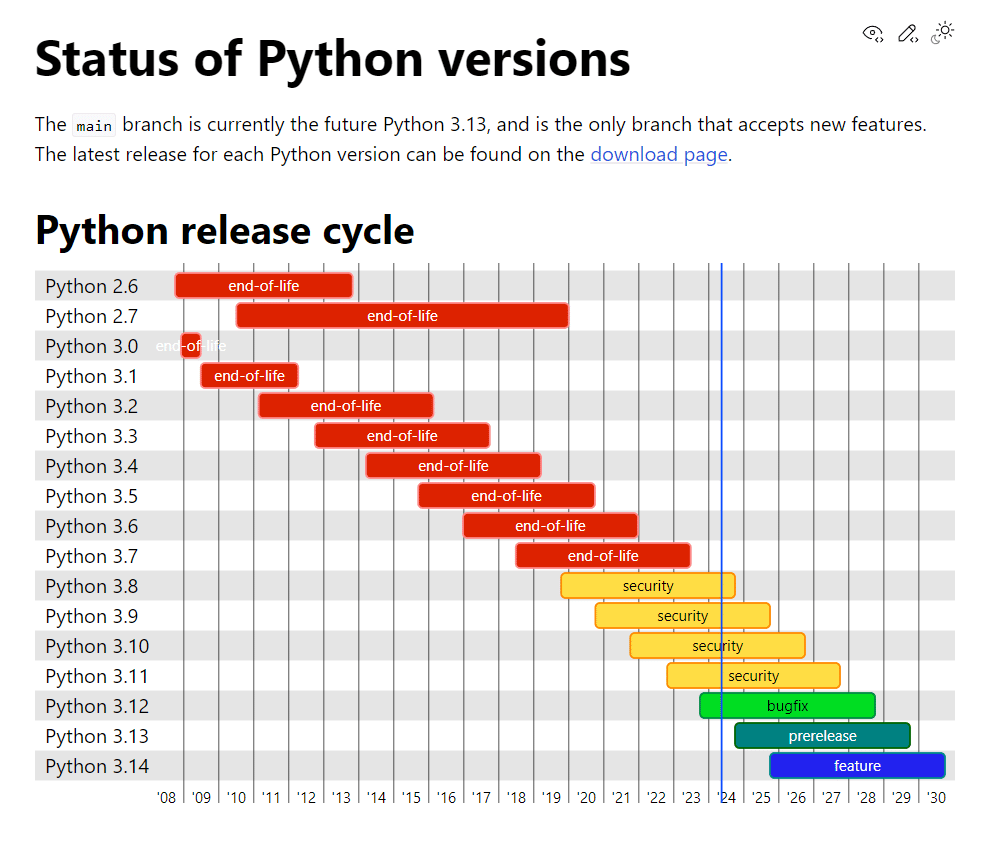Screen dimensions: 984x843
Task: Click the Python 2.7 end-of-life bar
Action: coord(402,316)
